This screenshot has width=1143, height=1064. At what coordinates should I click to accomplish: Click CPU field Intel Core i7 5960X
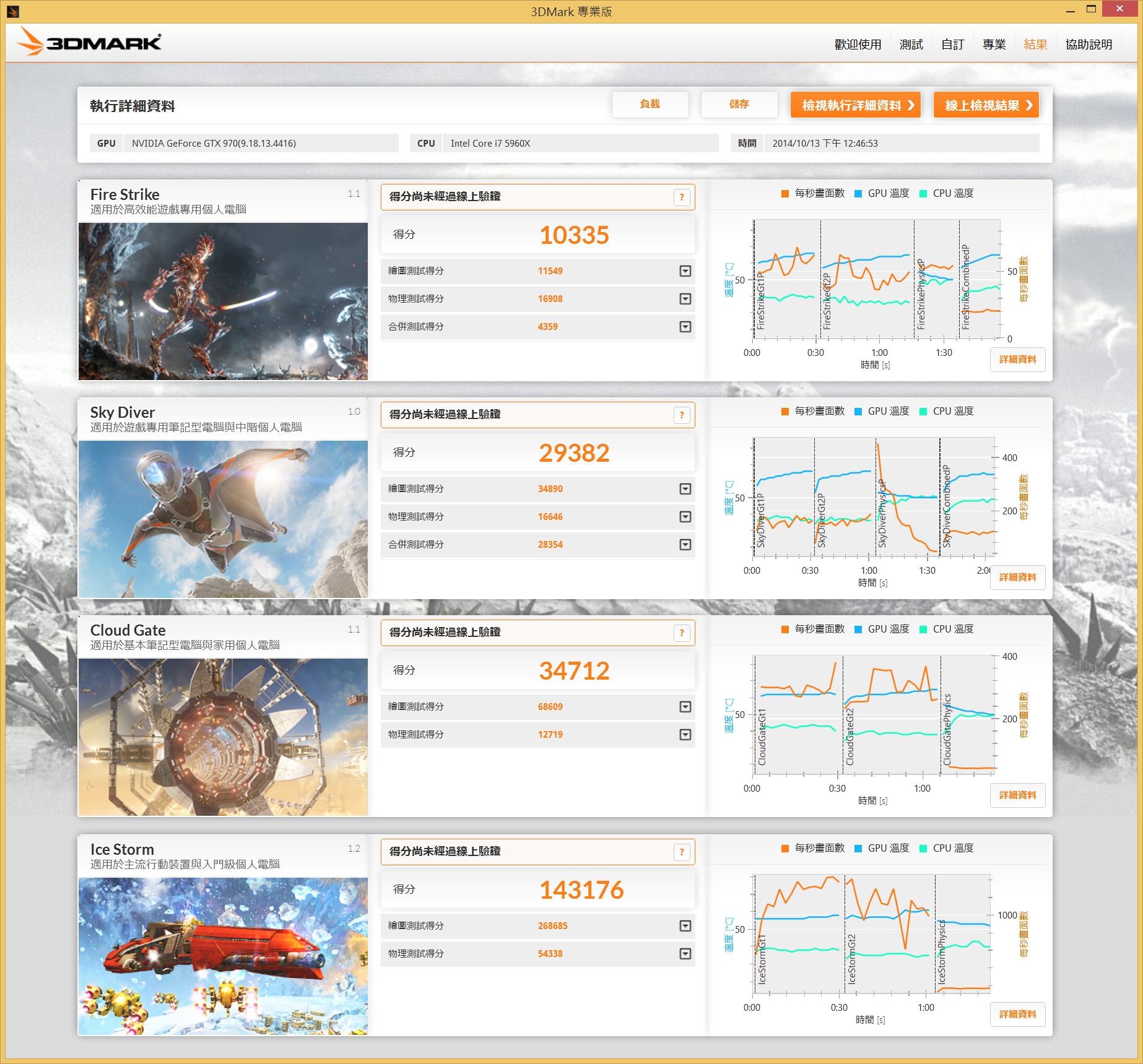point(581,144)
